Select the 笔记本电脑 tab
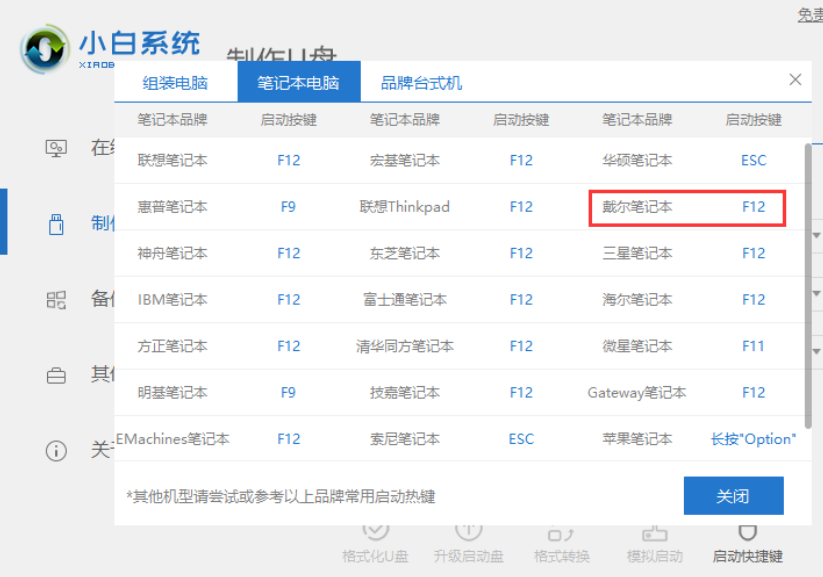The height and width of the screenshot is (577, 823). tap(298, 82)
